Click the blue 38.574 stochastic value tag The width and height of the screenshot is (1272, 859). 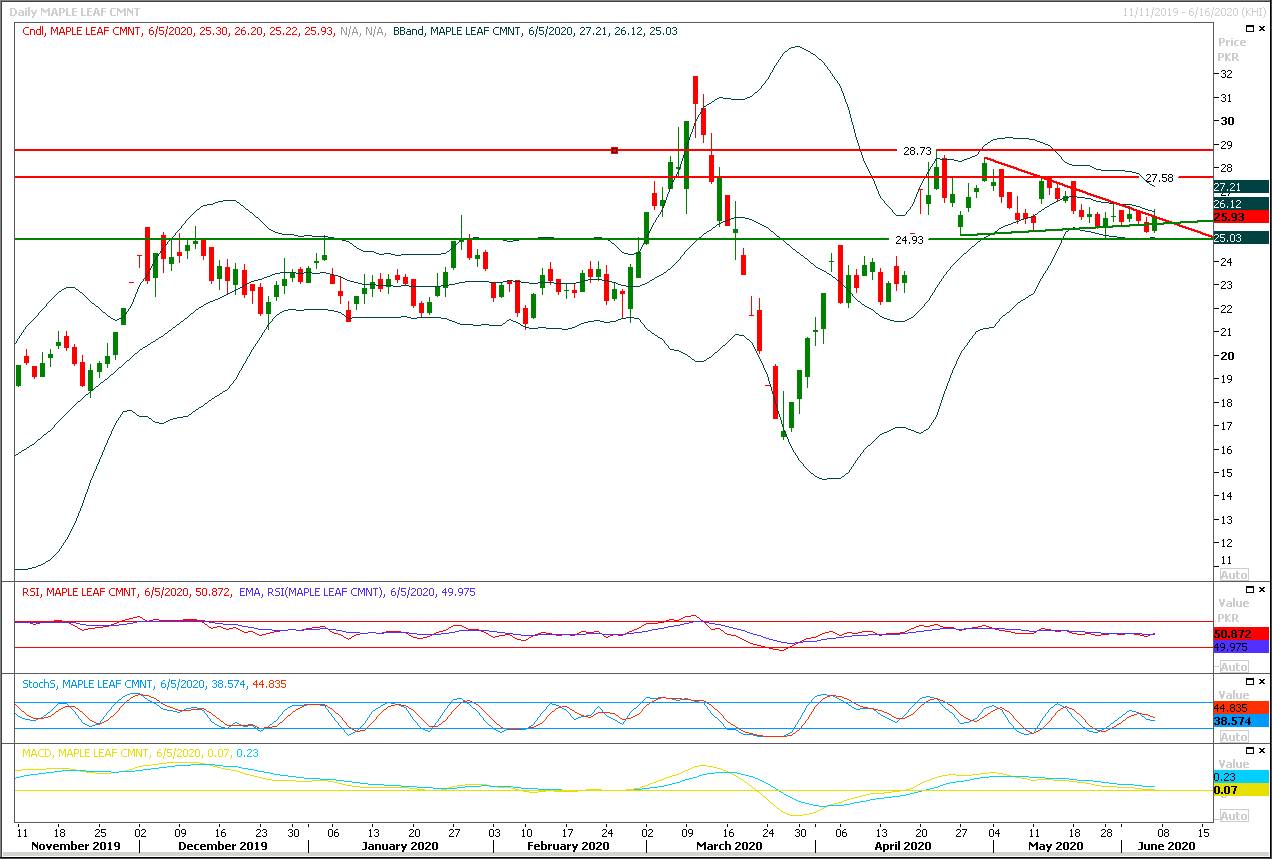1241,721
